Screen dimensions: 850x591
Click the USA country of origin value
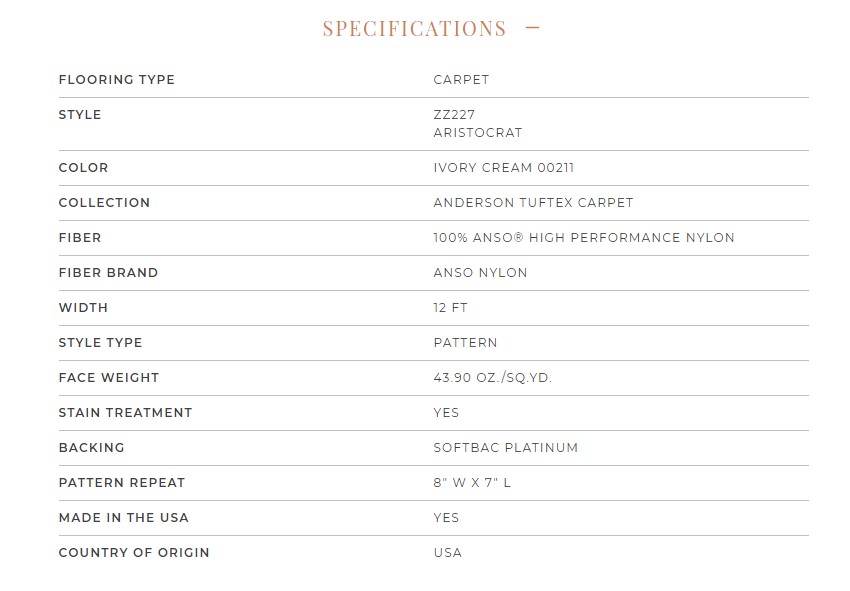(447, 553)
